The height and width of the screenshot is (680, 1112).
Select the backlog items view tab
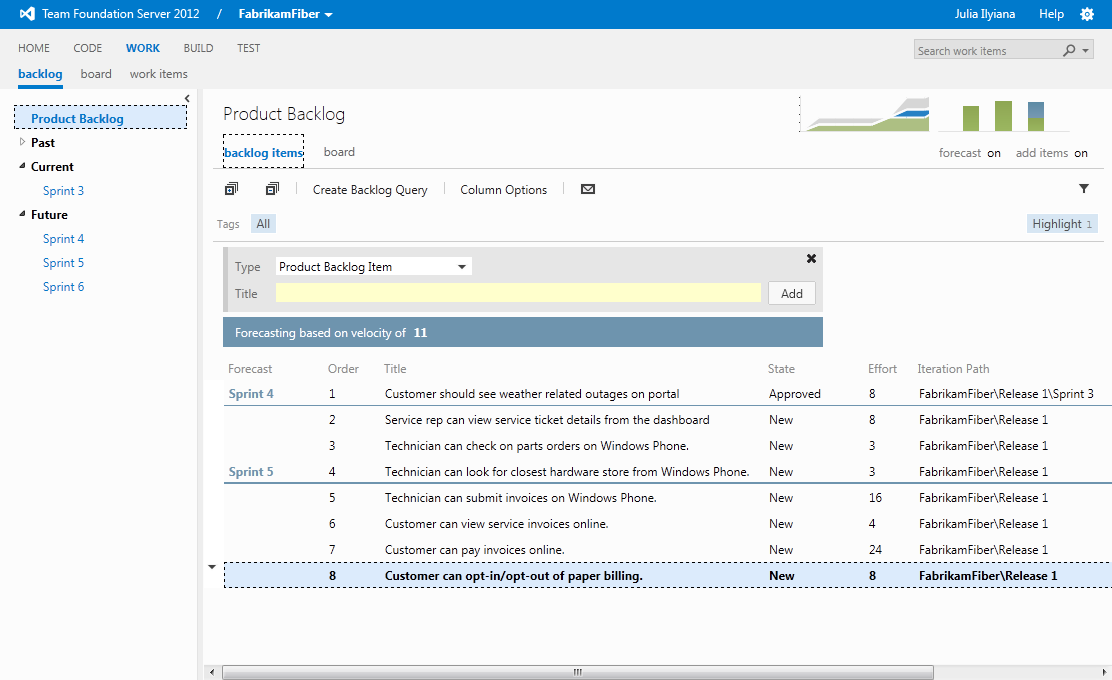(263, 152)
